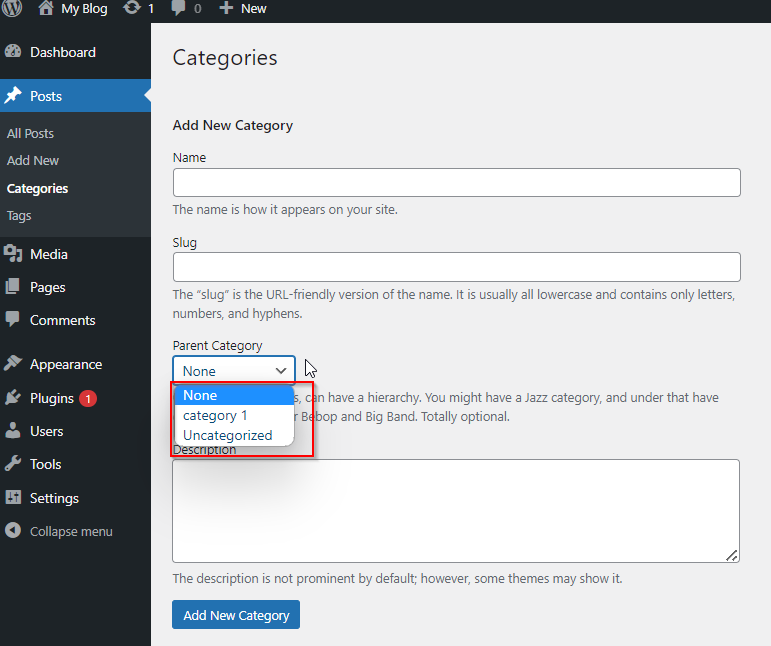771x646 pixels.
Task: Open Categories submenu link
Action: coord(37,188)
